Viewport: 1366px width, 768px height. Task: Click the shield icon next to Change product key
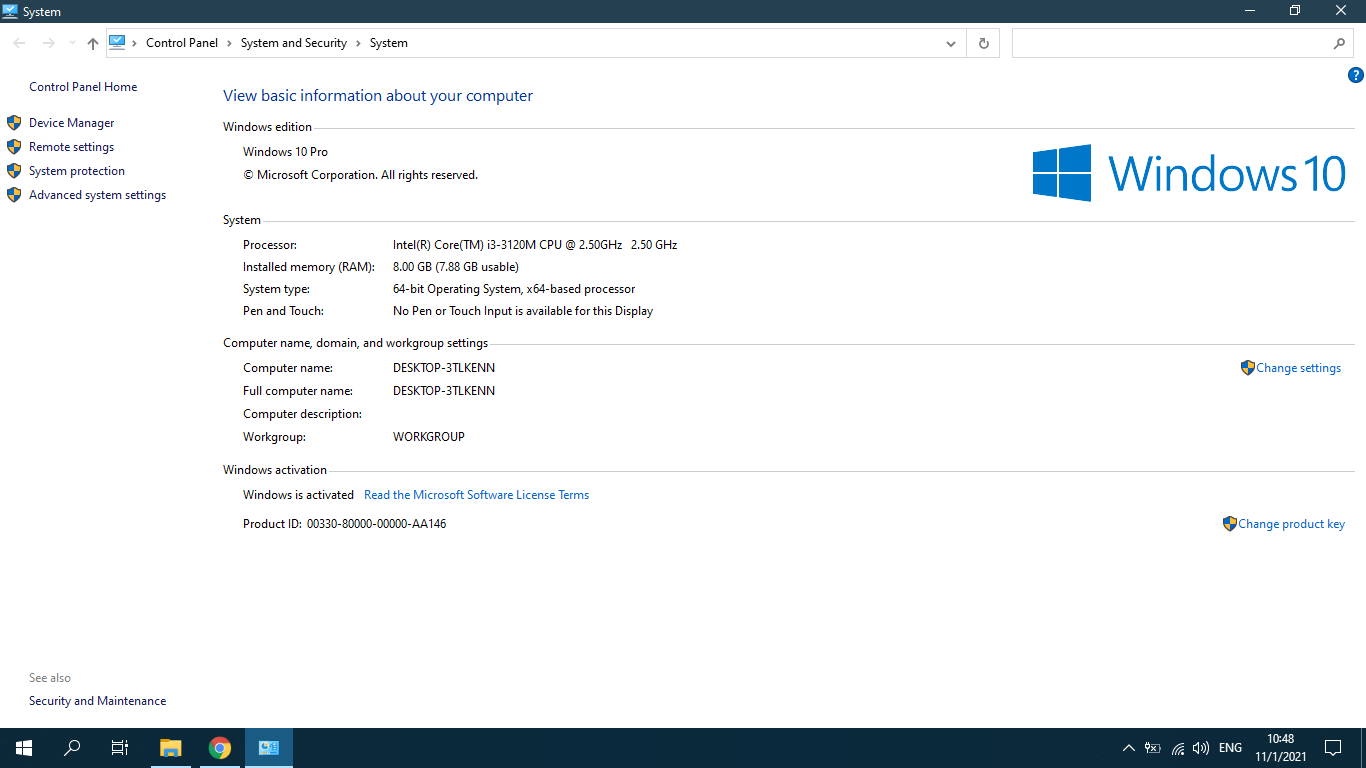[1230, 524]
